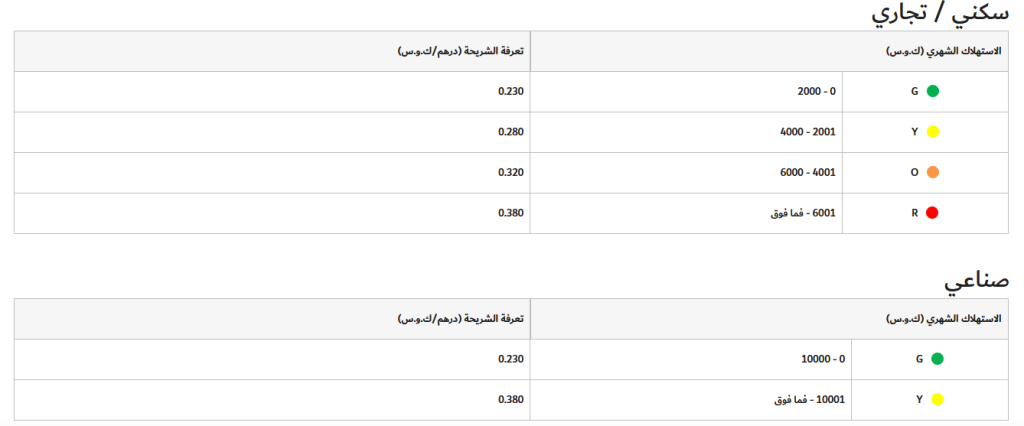
Task: Select the 0 - 2000 consumption range cell
Action: point(815,92)
